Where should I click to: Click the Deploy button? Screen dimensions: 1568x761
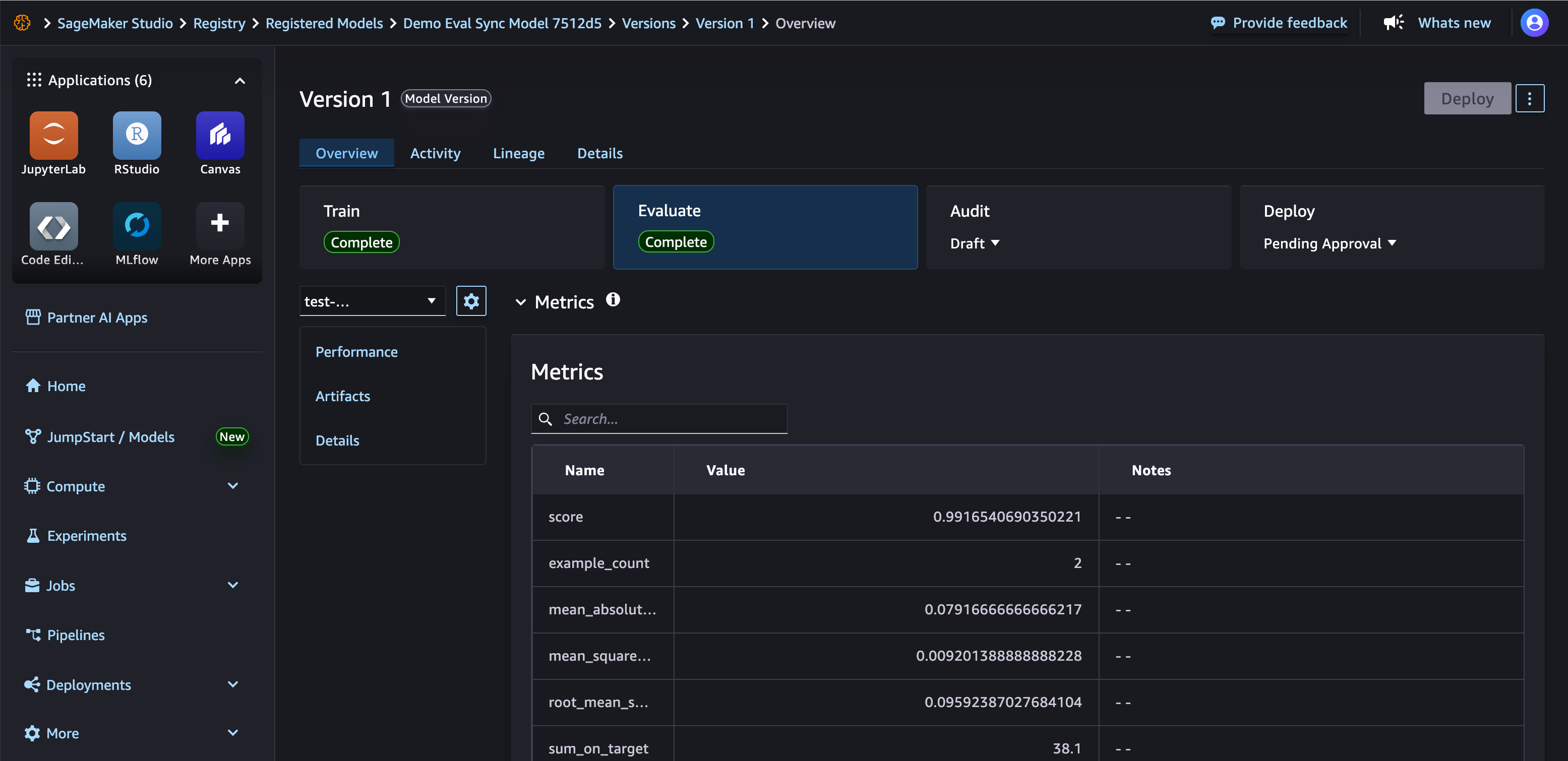[x=1467, y=99]
